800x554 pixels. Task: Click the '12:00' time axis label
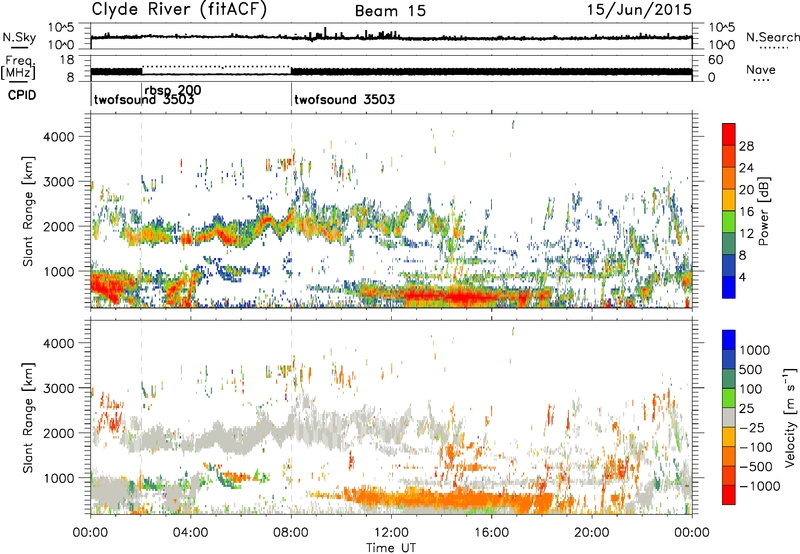coord(391,533)
